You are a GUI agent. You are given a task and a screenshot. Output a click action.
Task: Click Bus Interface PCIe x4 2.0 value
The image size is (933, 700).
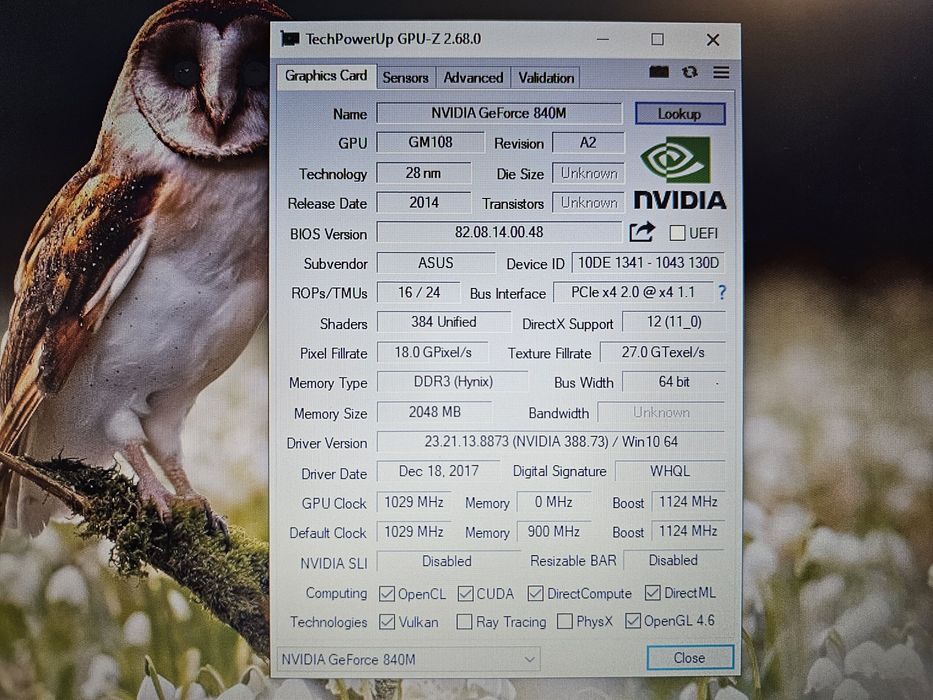click(633, 292)
